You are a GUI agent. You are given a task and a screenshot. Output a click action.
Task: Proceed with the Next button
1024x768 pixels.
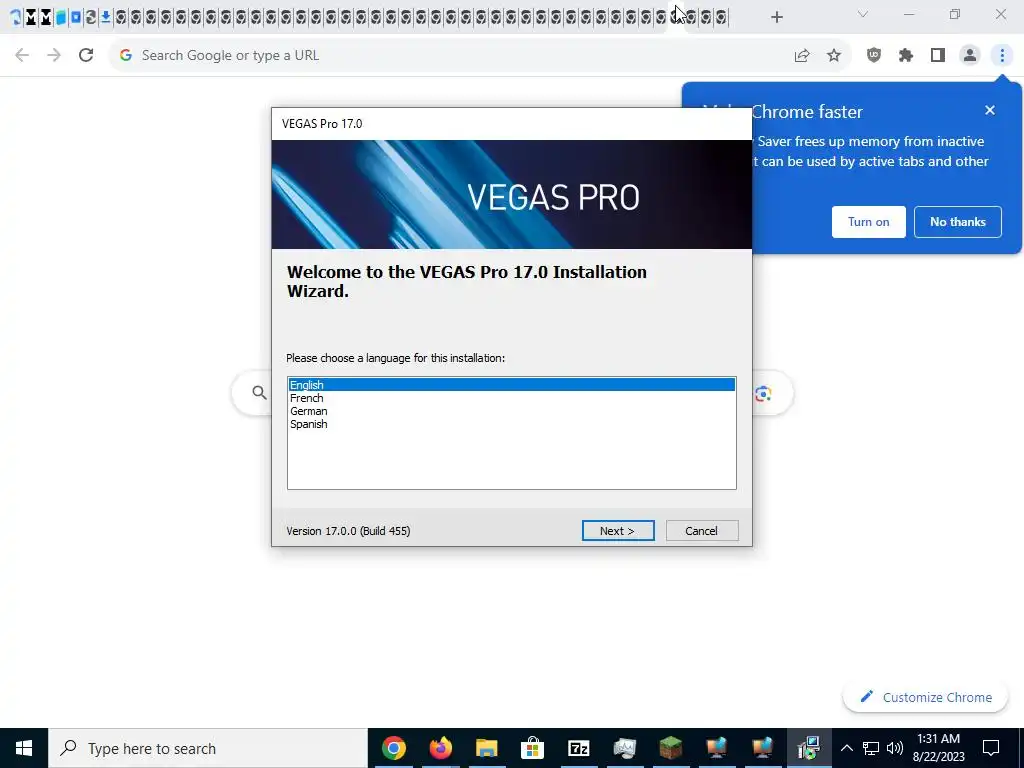(618, 531)
